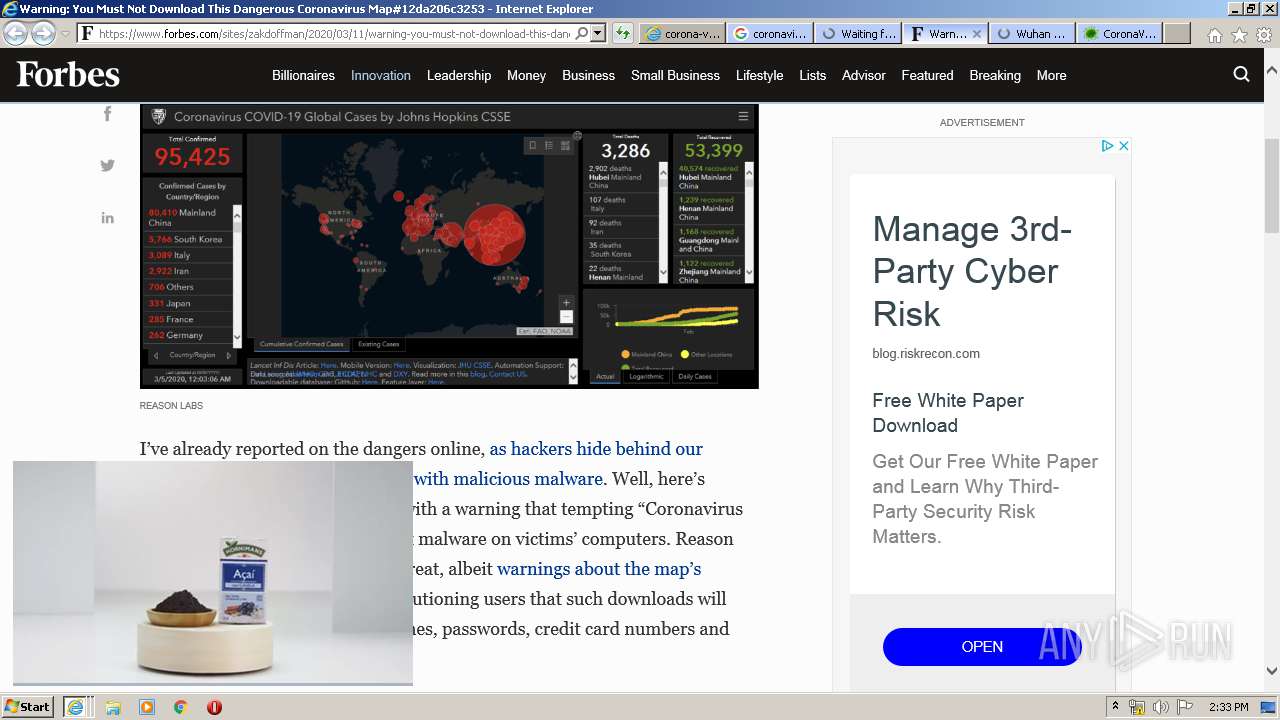Click the AdChoices triangle icon

(x=1107, y=146)
